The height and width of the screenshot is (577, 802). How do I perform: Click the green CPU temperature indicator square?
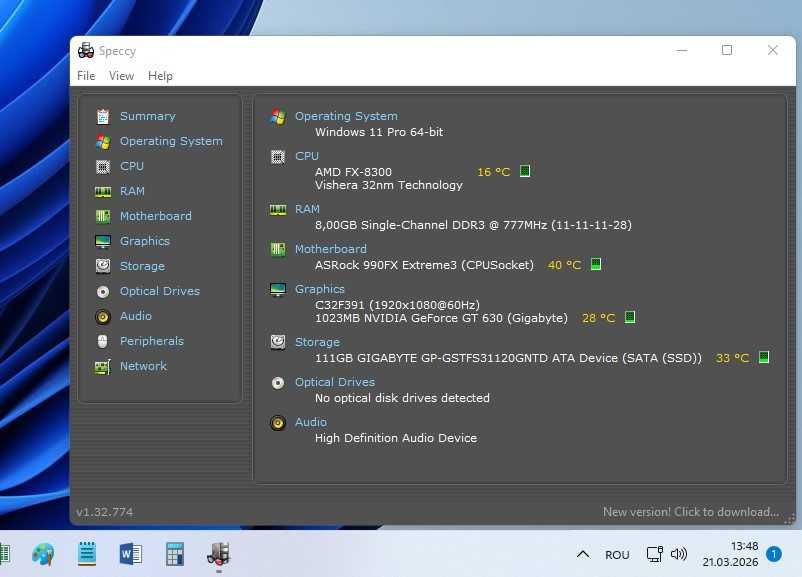525,171
